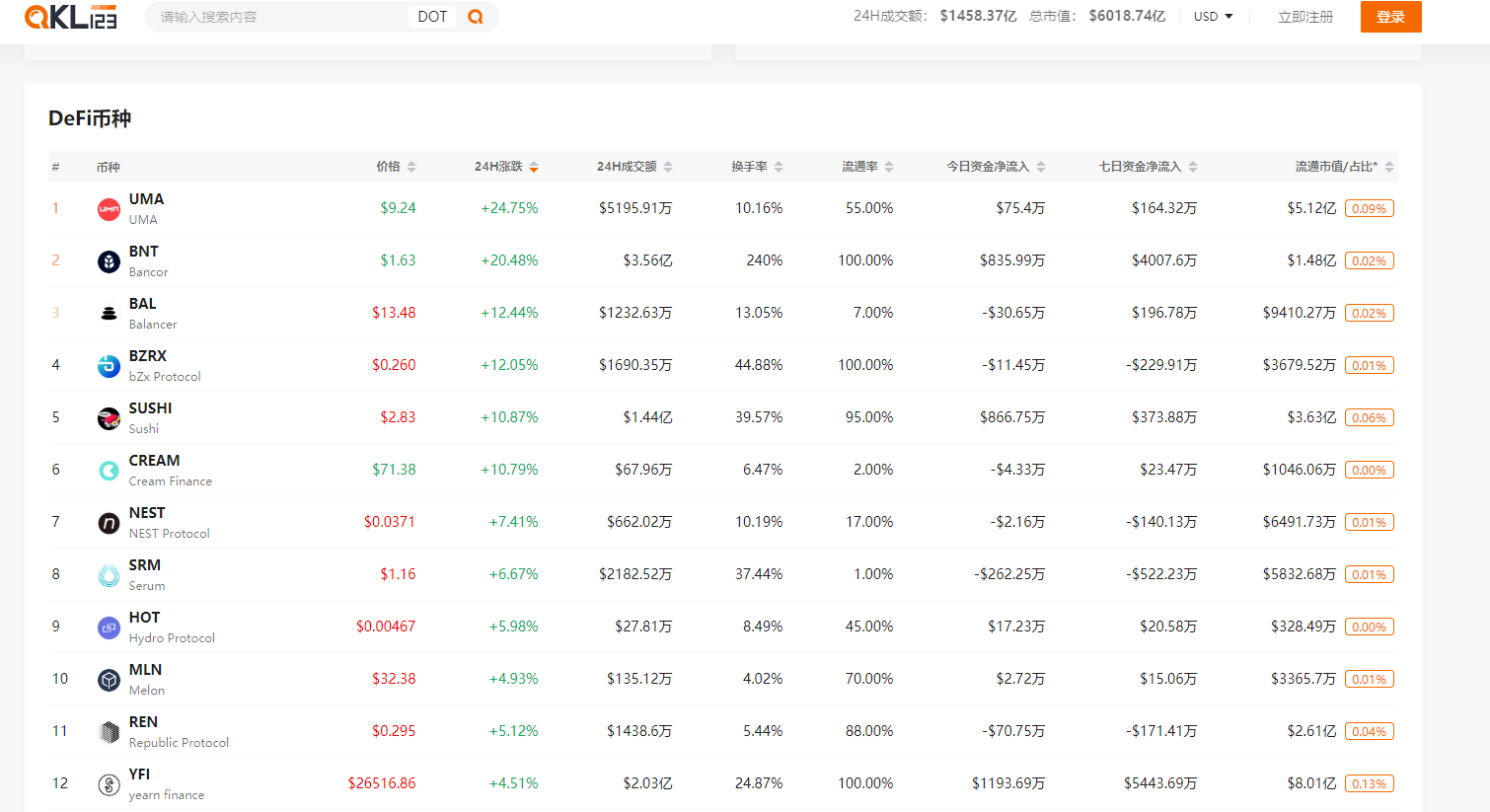The width and height of the screenshot is (1490, 812).
Task: Click the $5195.91万 volume cell
Action: pyautogui.click(x=635, y=208)
